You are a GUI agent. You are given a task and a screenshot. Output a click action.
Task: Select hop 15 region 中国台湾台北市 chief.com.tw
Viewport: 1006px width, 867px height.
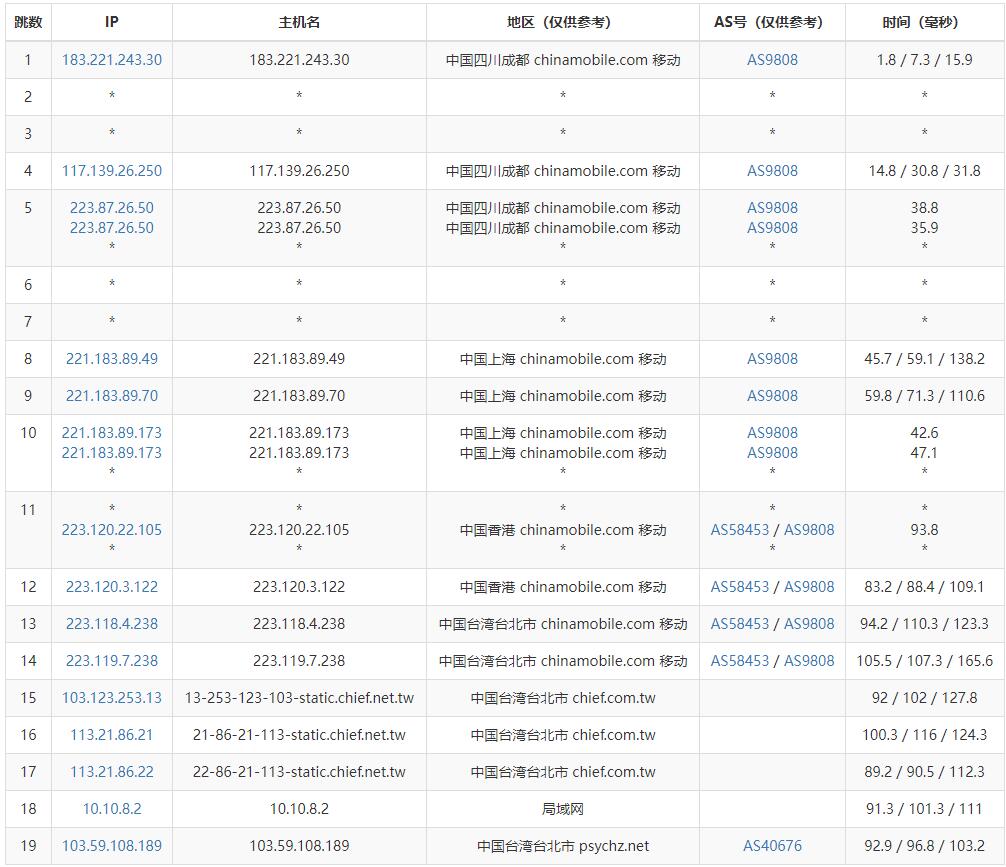point(563,698)
